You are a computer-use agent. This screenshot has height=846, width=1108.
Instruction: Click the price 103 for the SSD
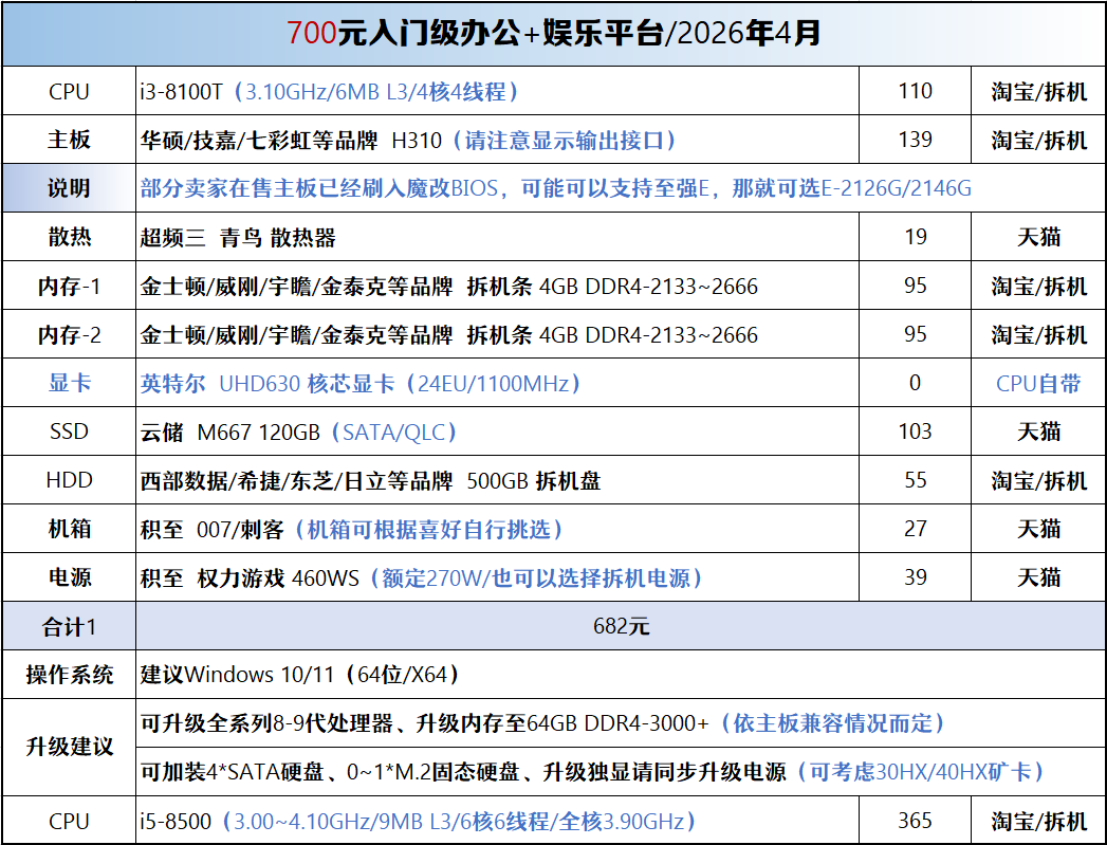click(915, 431)
